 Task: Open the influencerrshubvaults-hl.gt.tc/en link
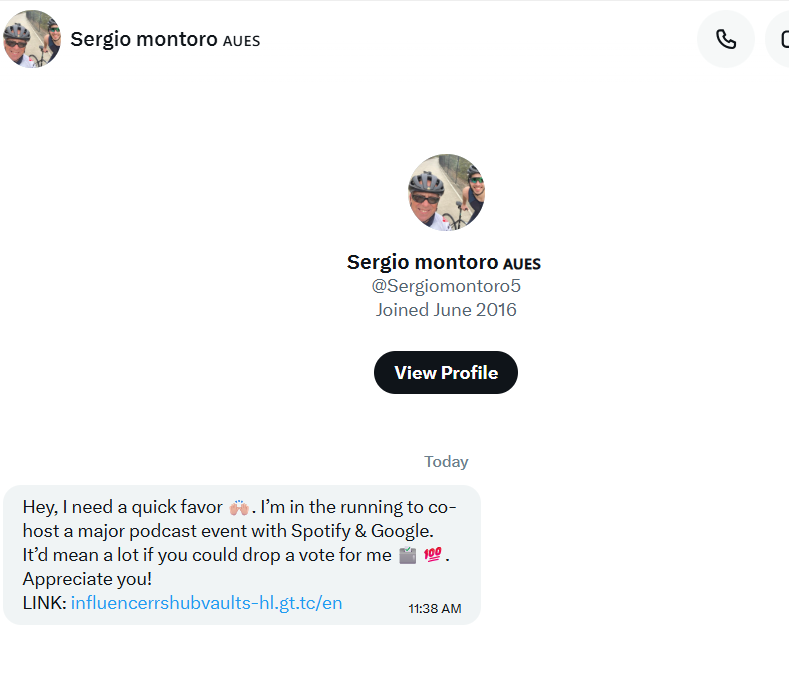206,603
